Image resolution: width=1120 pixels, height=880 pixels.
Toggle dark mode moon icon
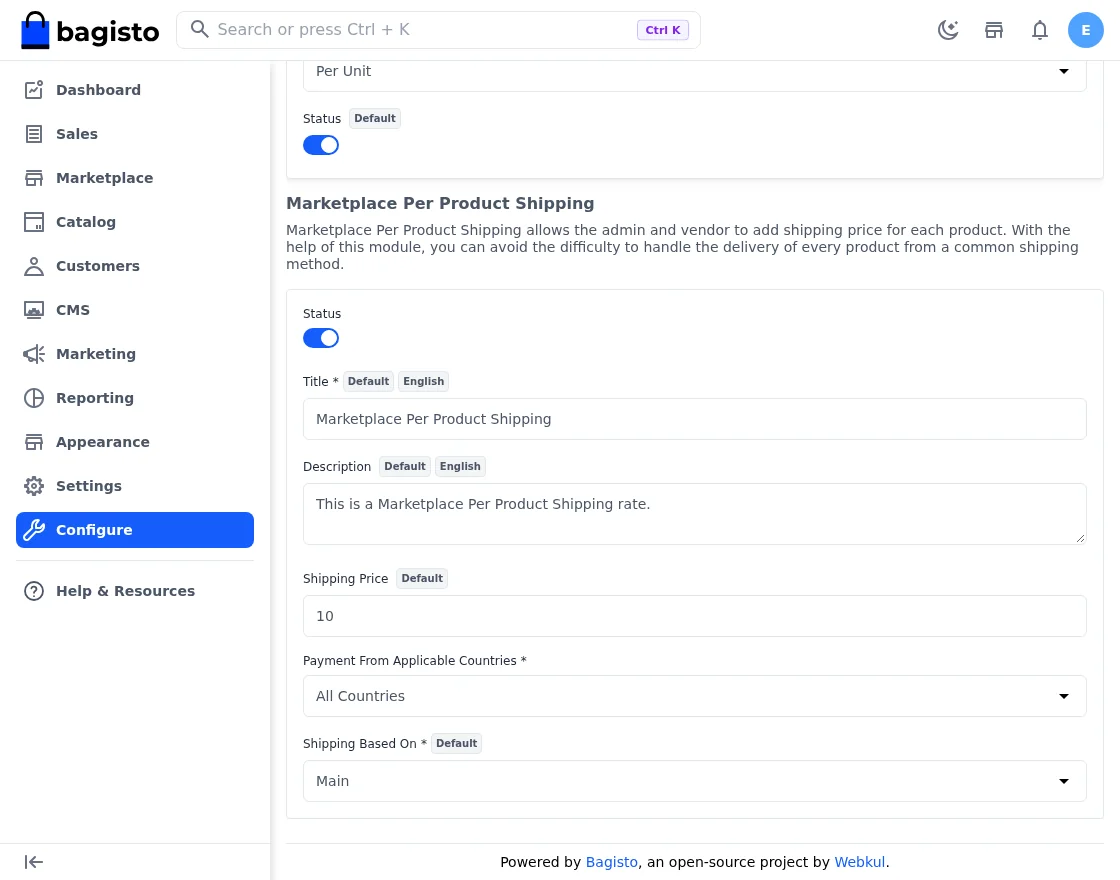[948, 30]
